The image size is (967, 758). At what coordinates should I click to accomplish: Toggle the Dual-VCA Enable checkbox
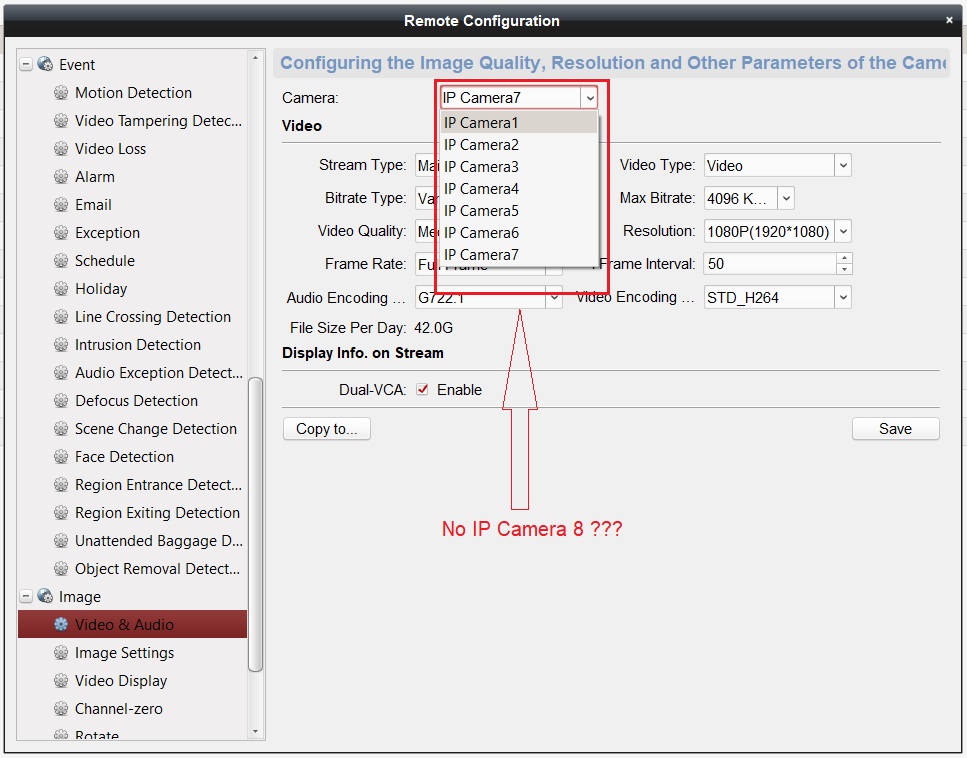pyautogui.click(x=422, y=390)
